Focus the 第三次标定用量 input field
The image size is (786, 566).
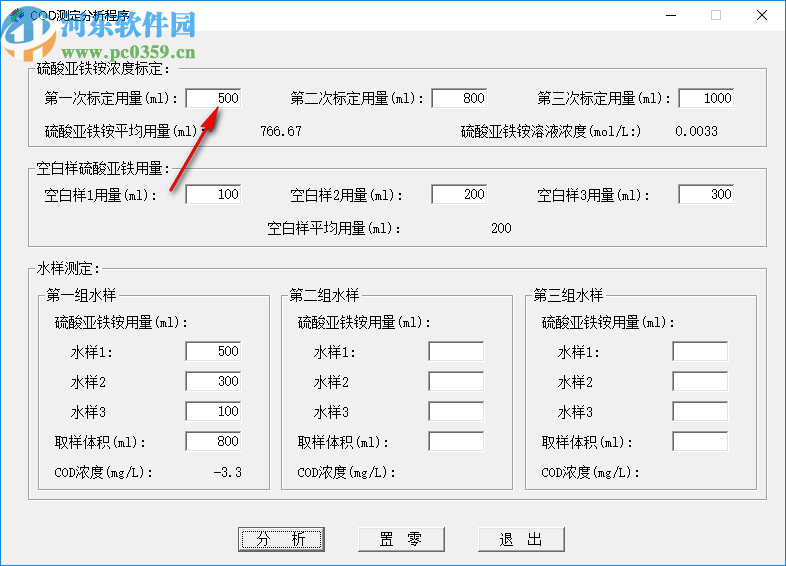tap(706, 98)
